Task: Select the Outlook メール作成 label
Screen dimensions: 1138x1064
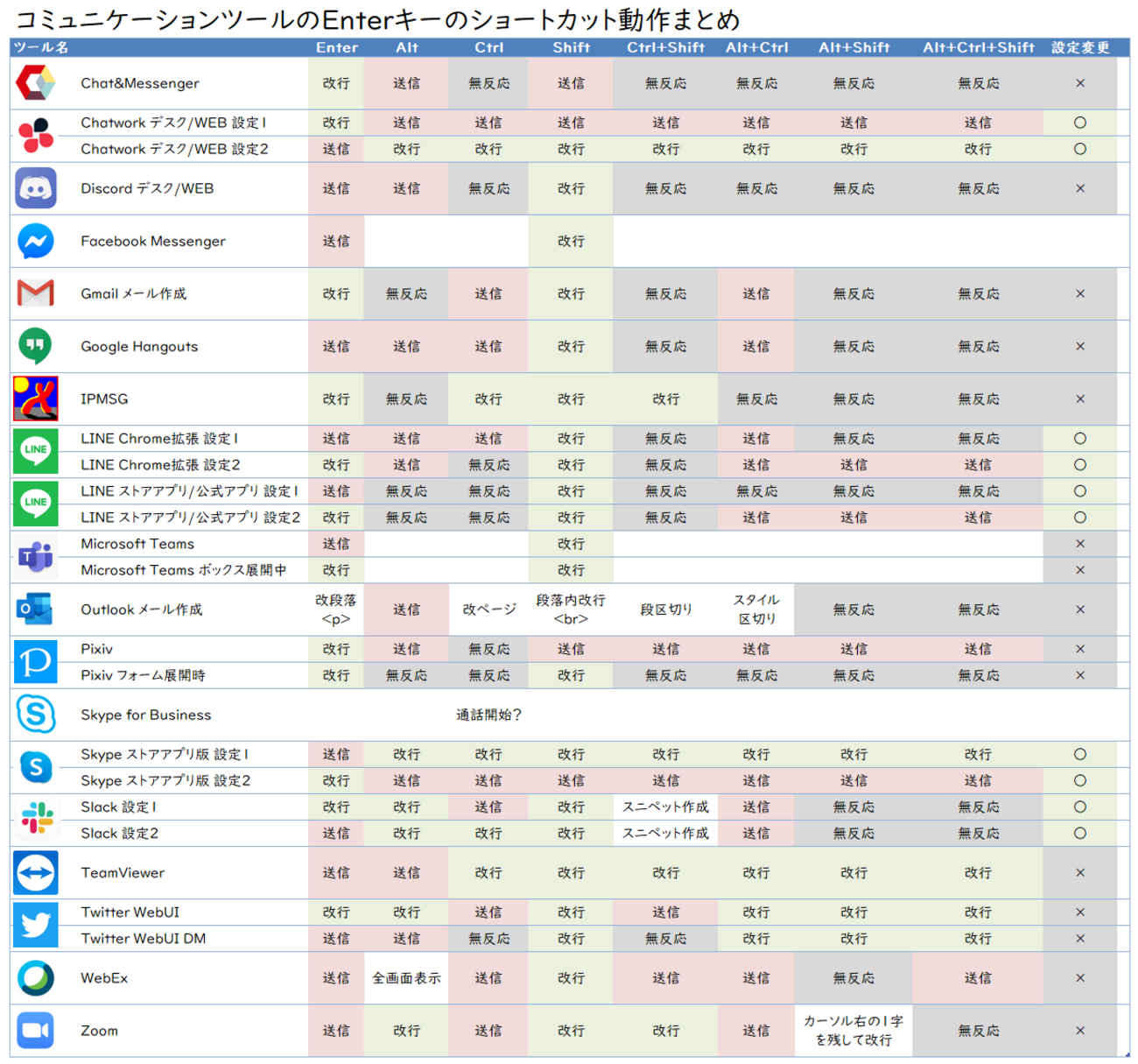Action: (141, 609)
